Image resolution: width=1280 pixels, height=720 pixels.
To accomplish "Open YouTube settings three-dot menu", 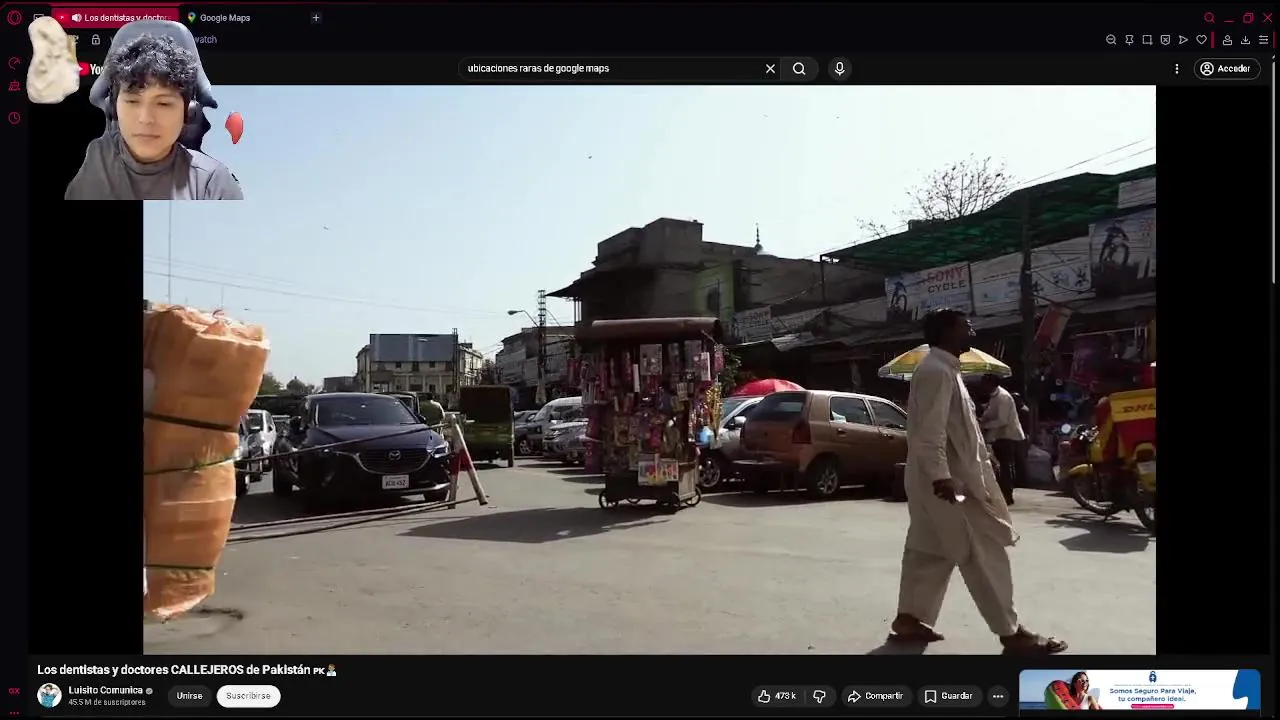I will pos(1176,68).
